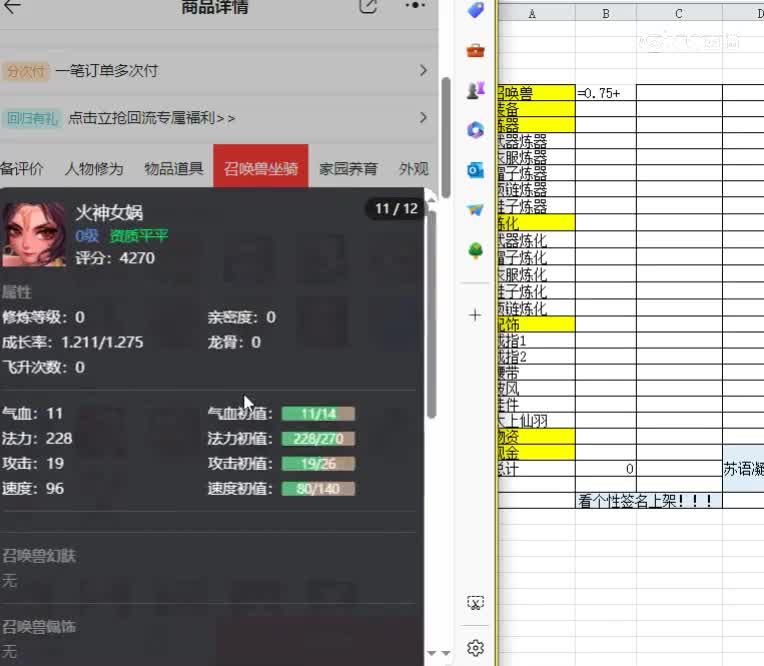Click the 火神女娲 pet portrait
Viewport: 764px width, 666px height.
click(x=34, y=234)
